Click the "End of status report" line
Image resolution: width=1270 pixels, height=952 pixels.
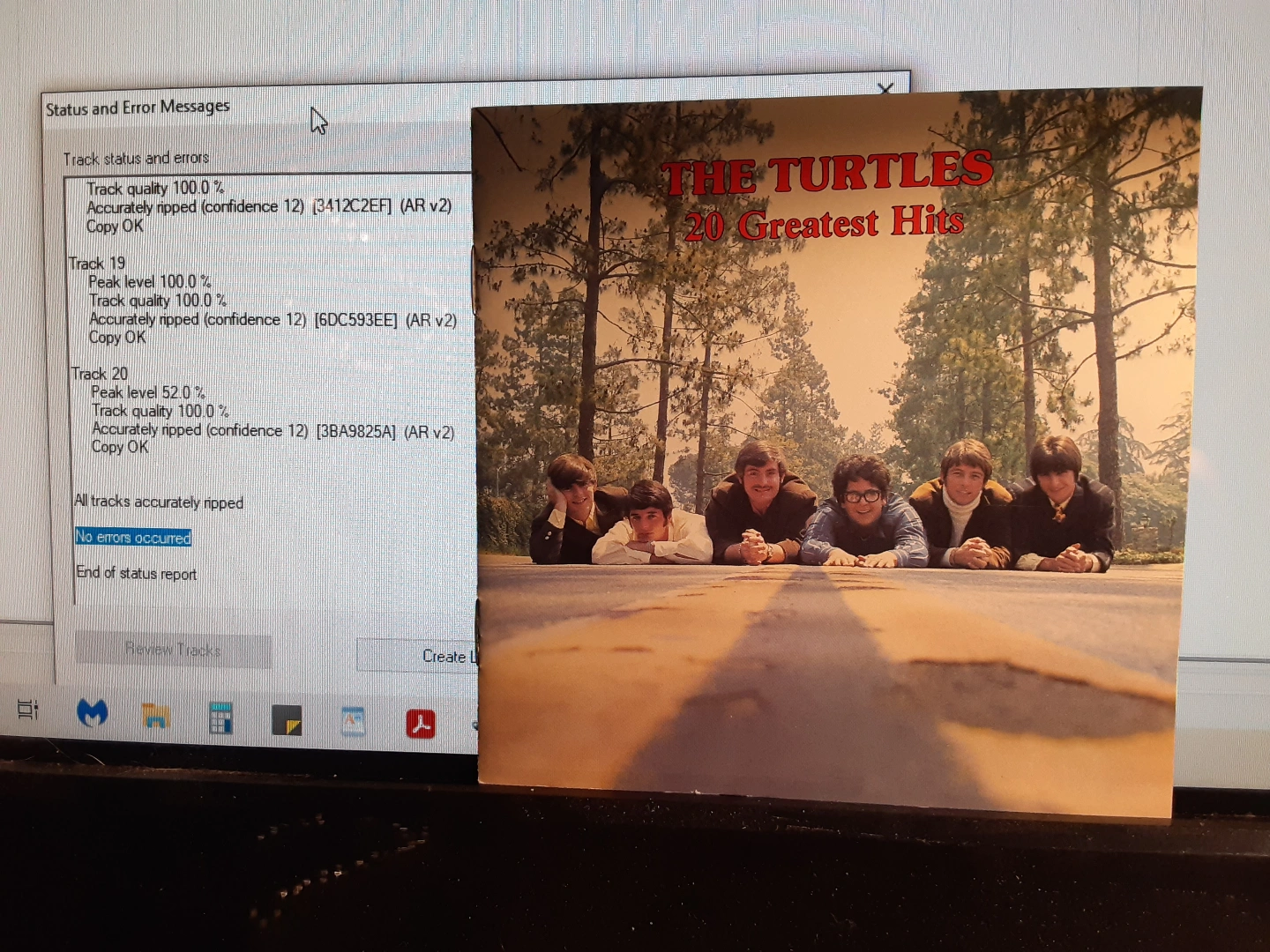click(137, 573)
